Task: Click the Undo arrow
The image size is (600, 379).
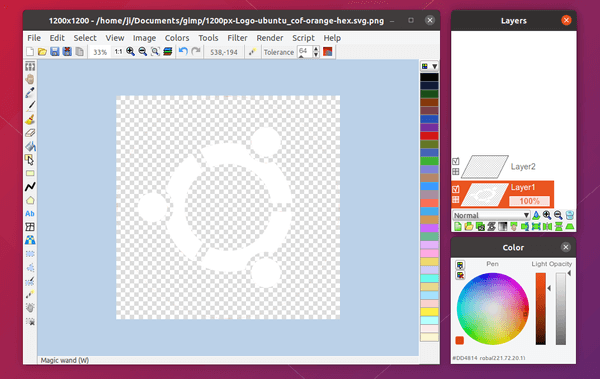Action: click(x=183, y=51)
